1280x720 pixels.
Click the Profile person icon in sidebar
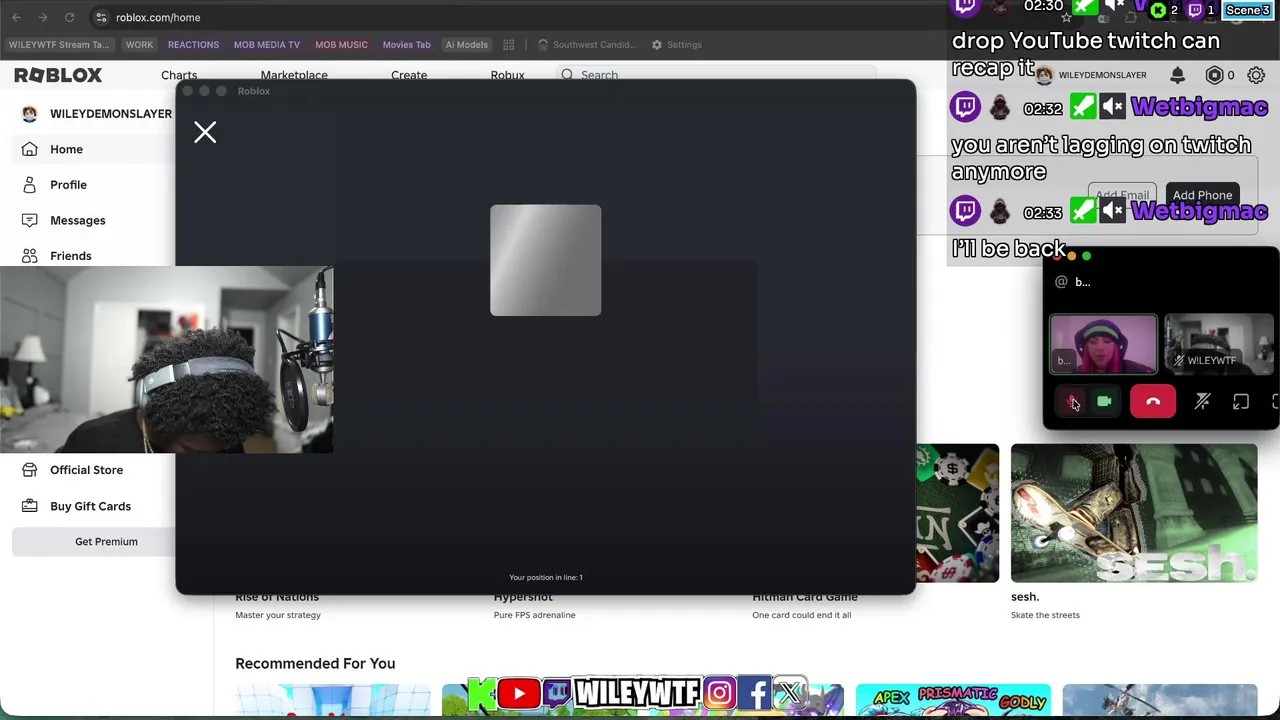click(x=30, y=185)
